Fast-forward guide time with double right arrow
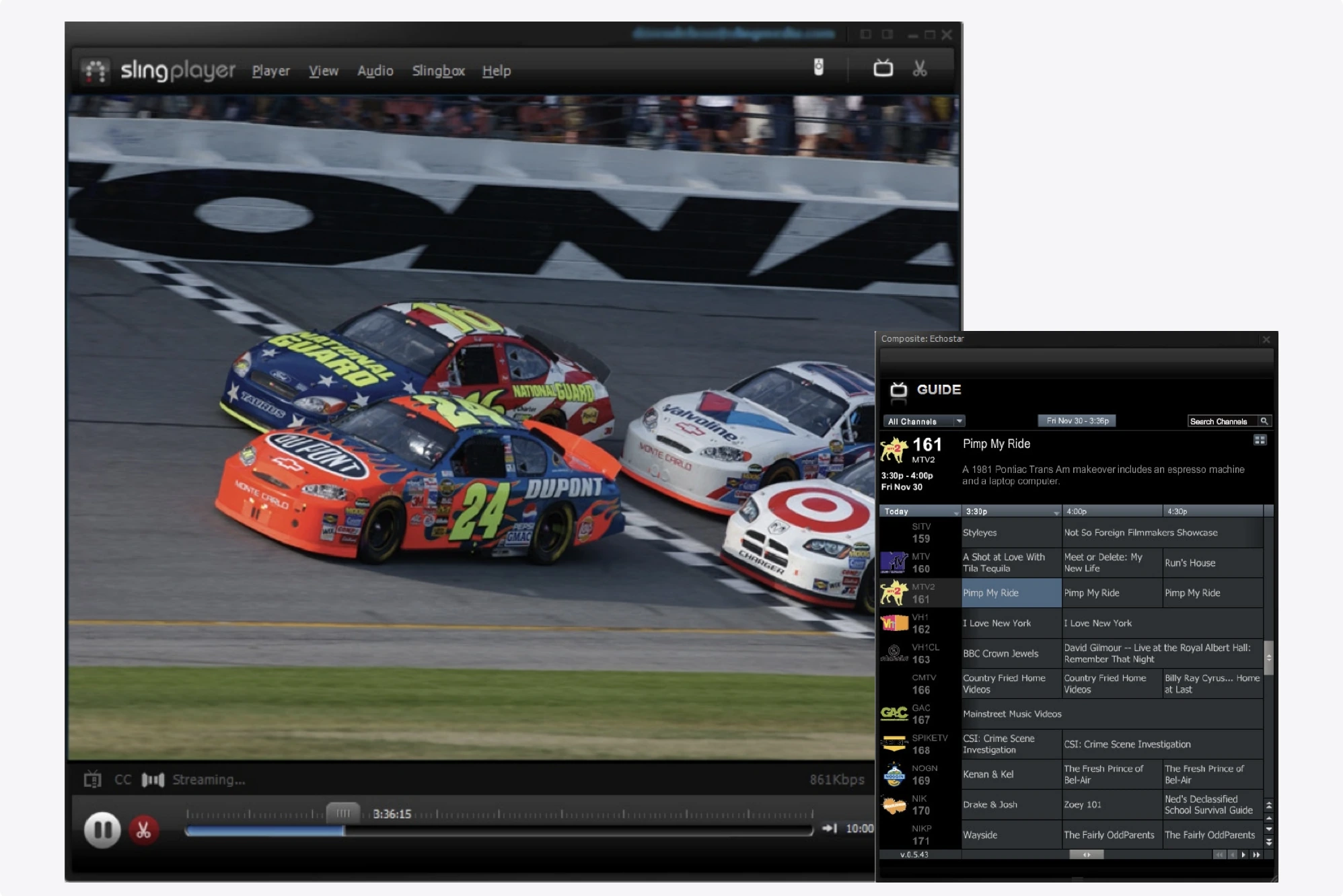 click(1256, 854)
